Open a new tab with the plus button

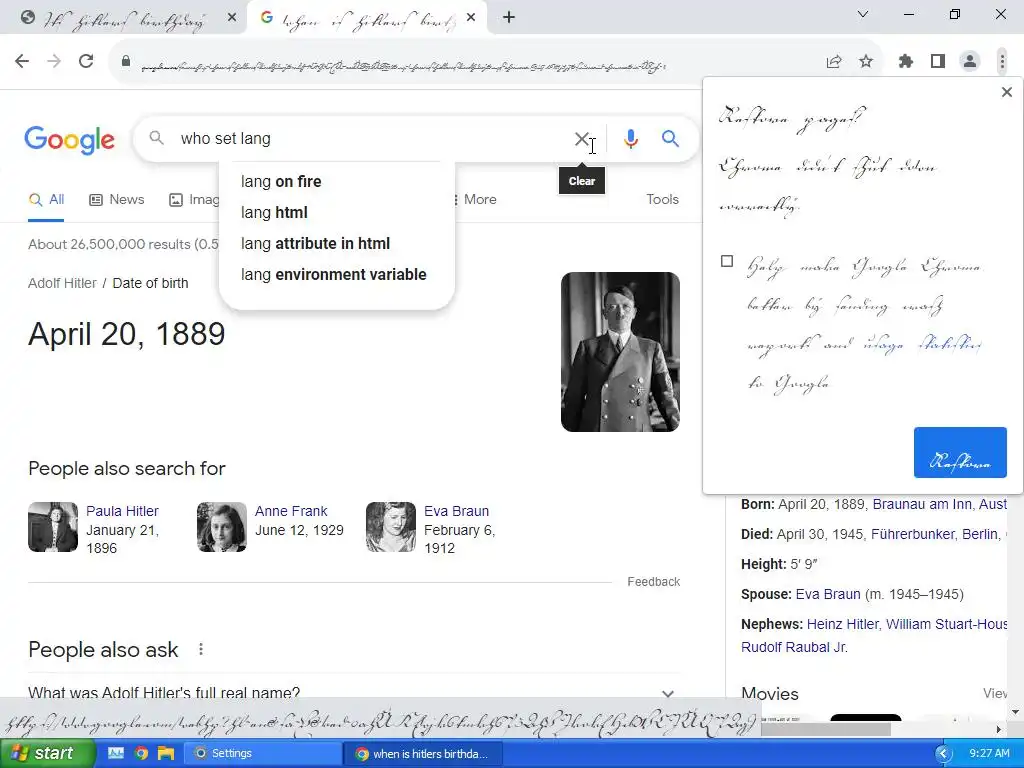pyautogui.click(x=509, y=18)
